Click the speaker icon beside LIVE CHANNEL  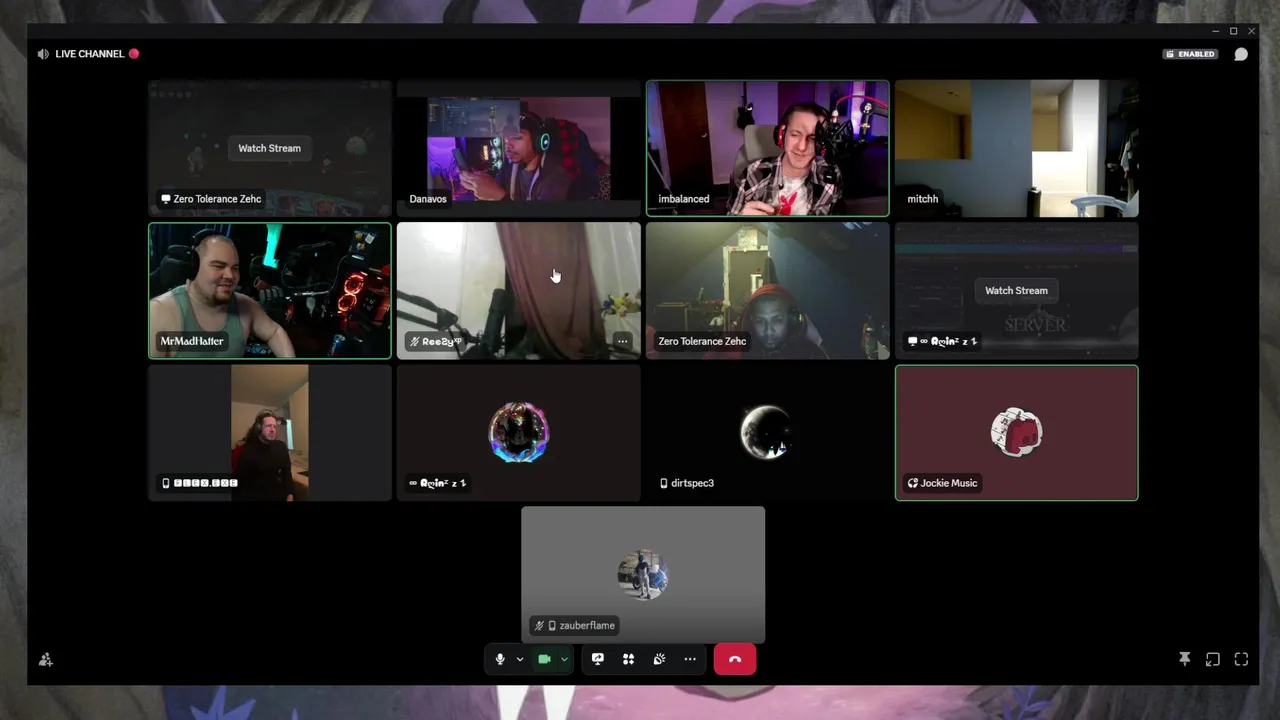[43, 54]
